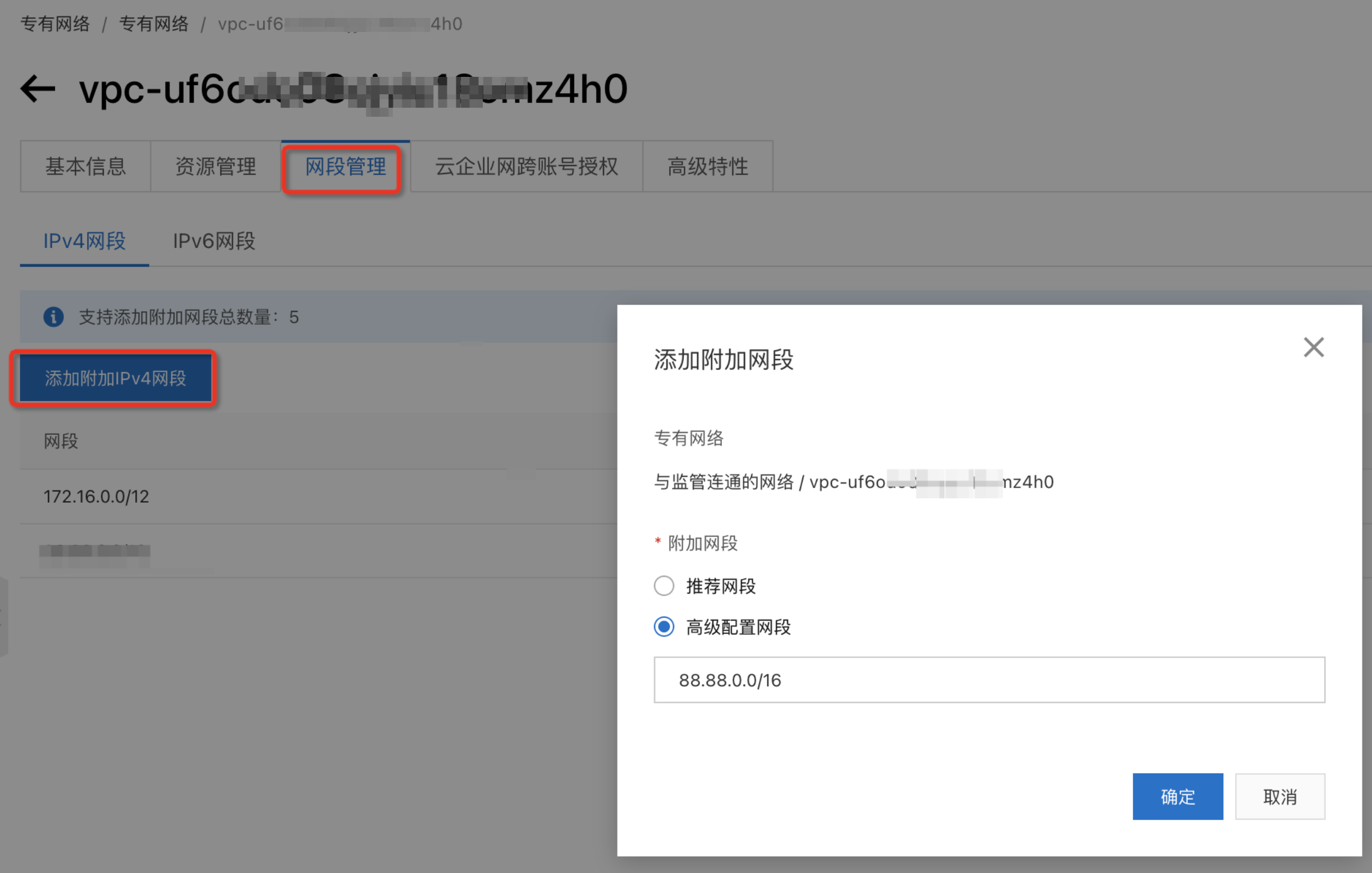Click the 172.16.0.0/12 table row
Viewport: 1372px width, 873px height.
point(97,497)
